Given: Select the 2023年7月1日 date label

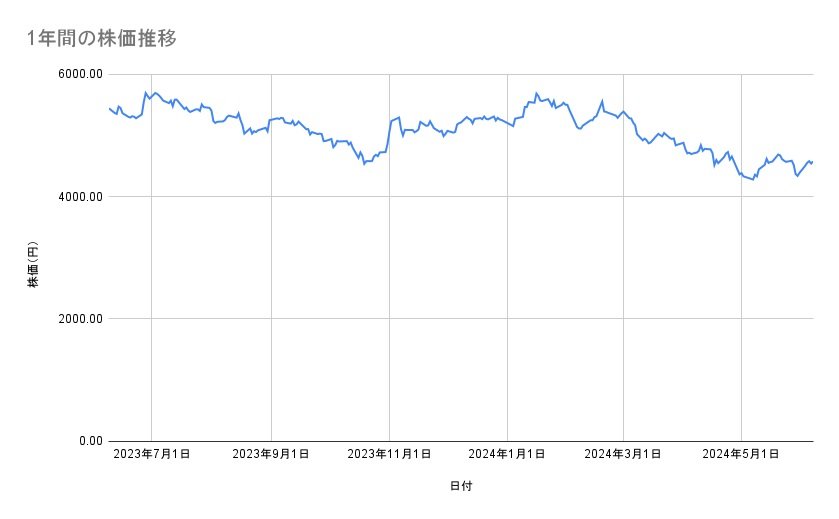Looking at the screenshot, I should point(152,454).
